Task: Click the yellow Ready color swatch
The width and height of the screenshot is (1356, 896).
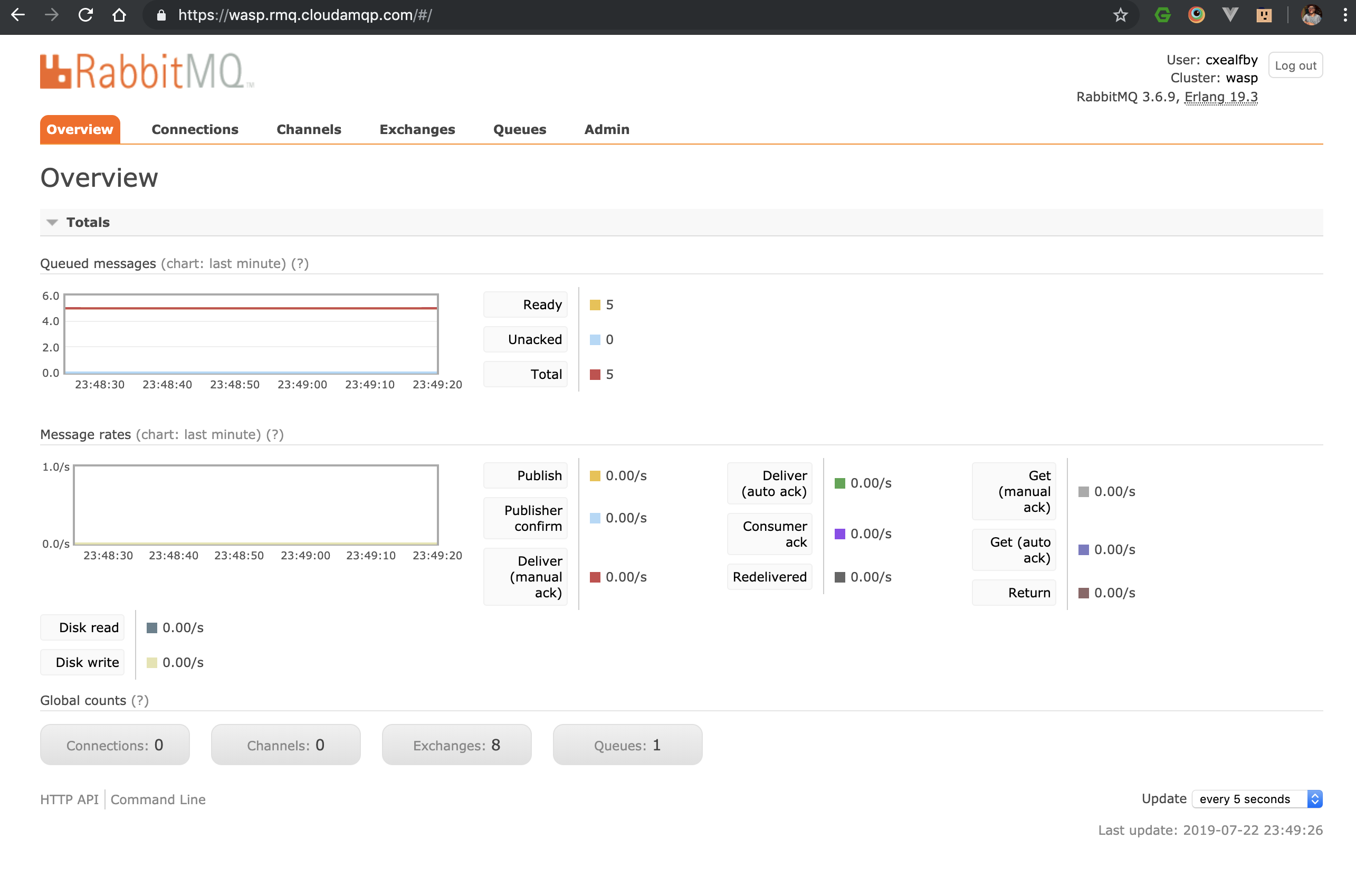Action: pos(595,304)
